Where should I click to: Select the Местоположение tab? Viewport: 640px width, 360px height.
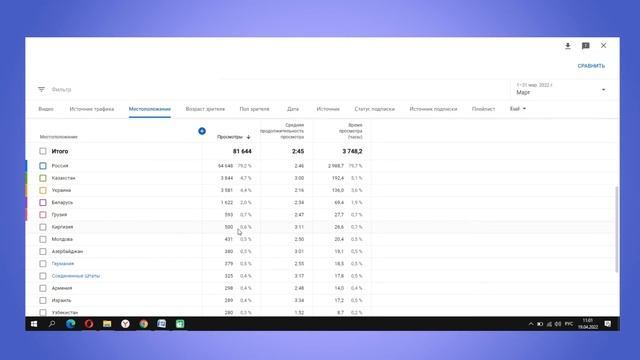pos(150,109)
